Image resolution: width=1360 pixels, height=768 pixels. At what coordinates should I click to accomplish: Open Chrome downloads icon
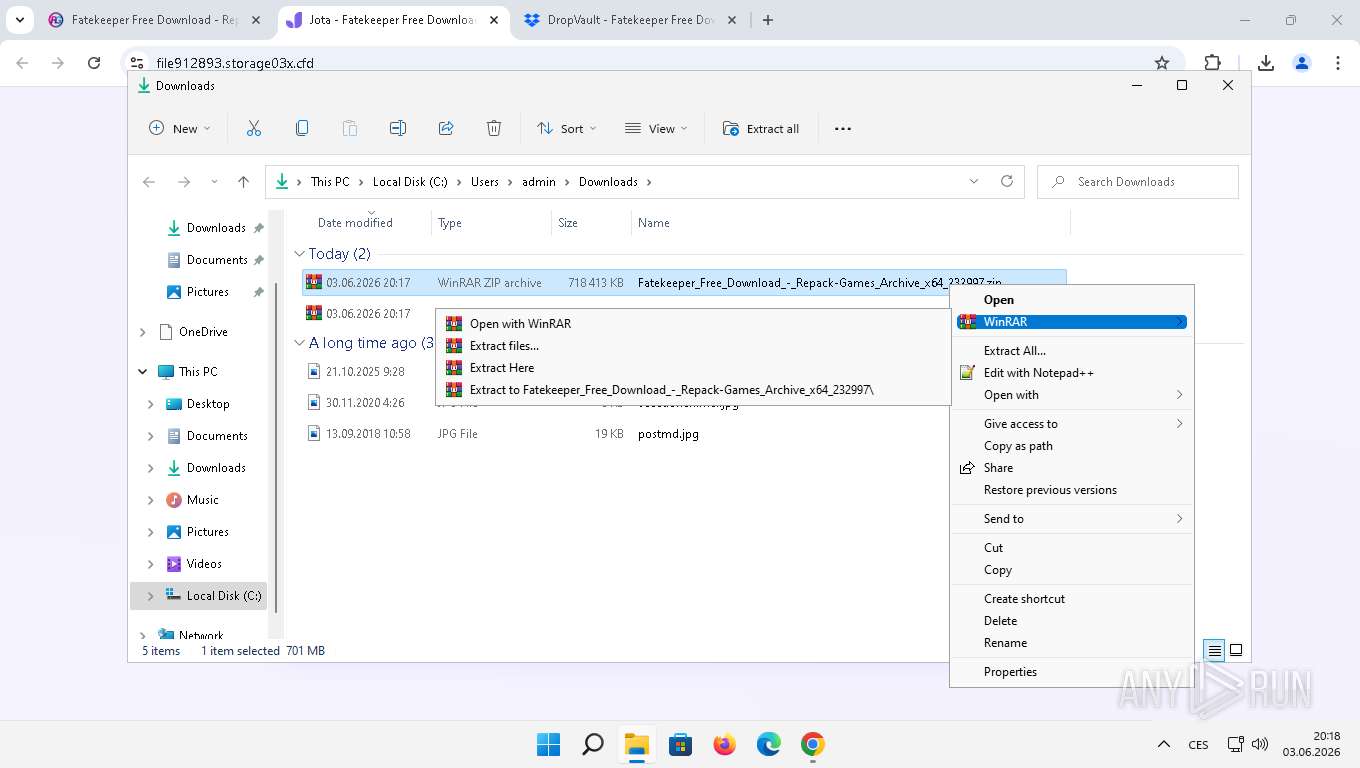click(x=1266, y=63)
